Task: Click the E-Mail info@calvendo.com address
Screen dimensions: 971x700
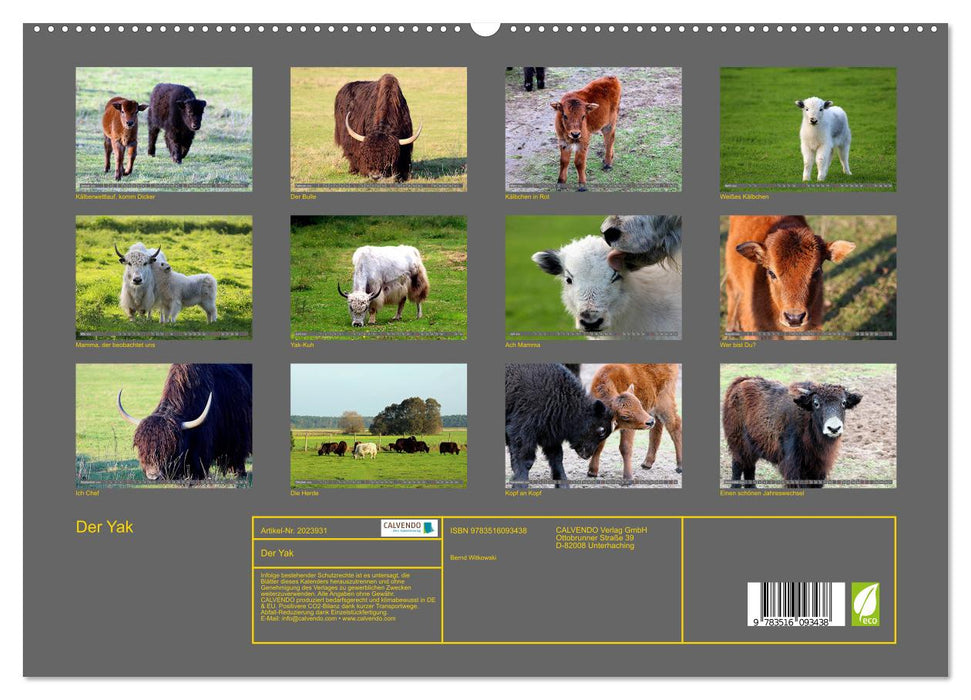Action: tap(310, 620)
